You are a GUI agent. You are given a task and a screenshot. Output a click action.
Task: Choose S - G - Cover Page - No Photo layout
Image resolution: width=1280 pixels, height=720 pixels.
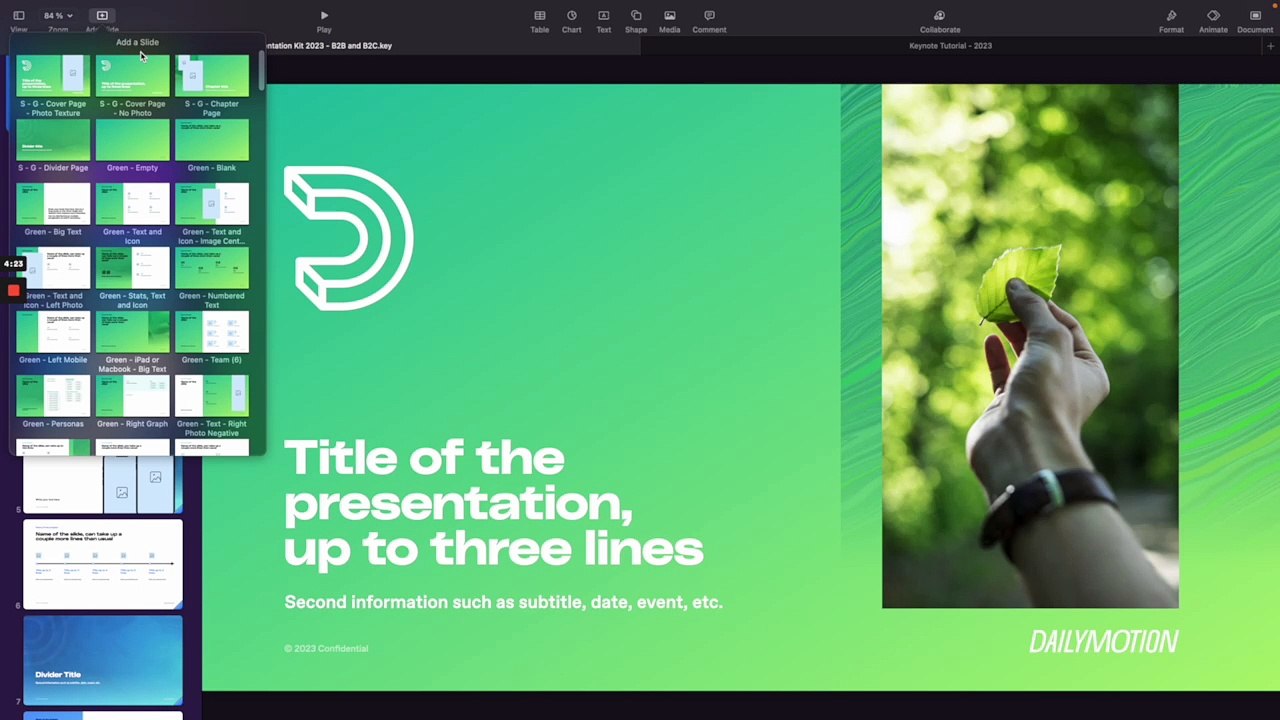point(132,76)
